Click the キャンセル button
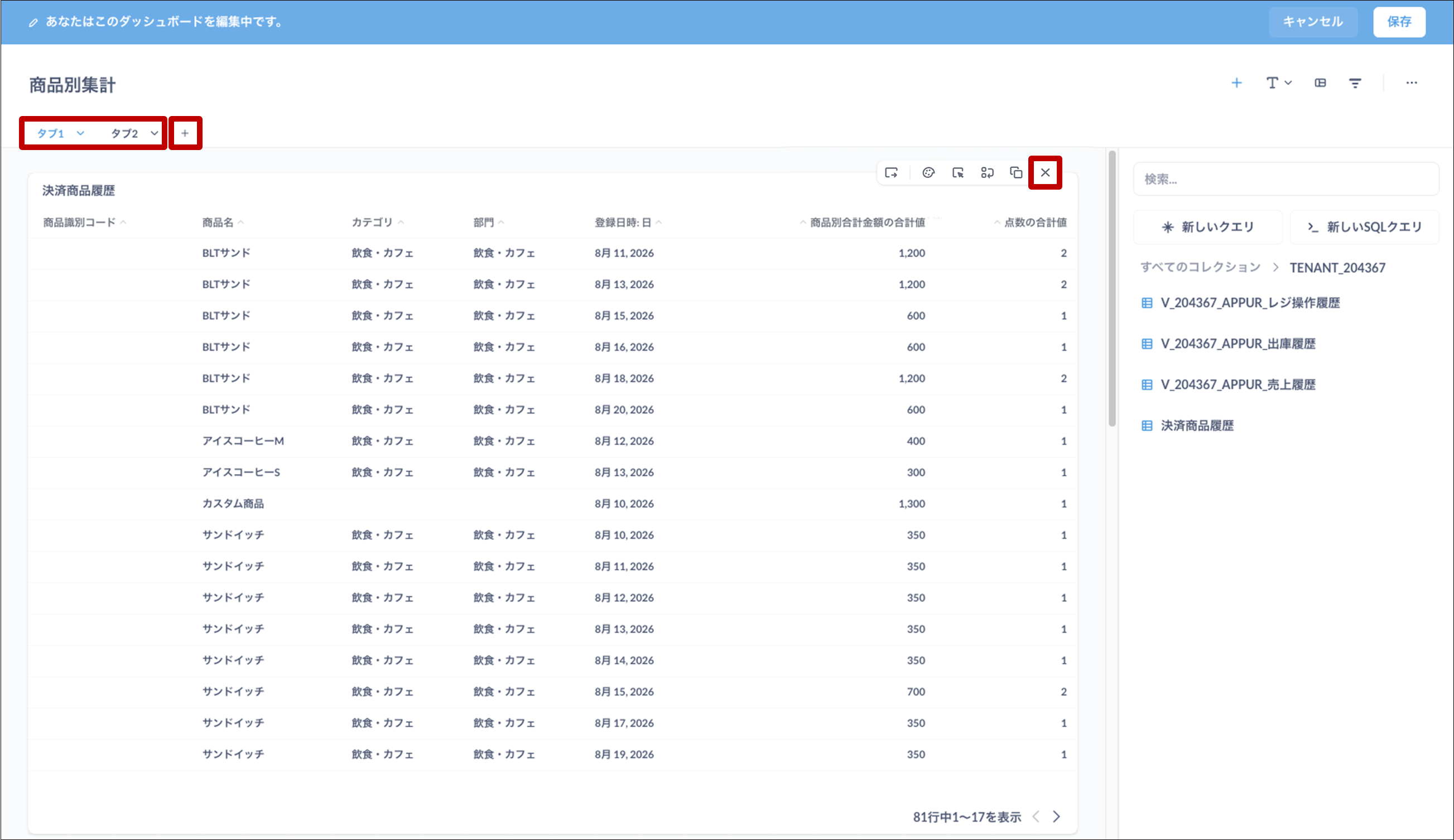 coord(1313,22)
